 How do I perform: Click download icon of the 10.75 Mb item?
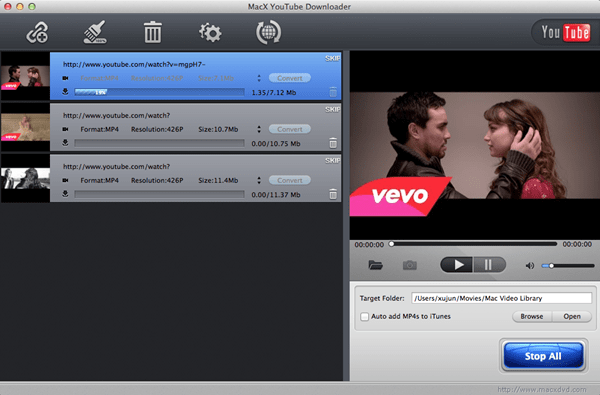click(x=65, y=143)
